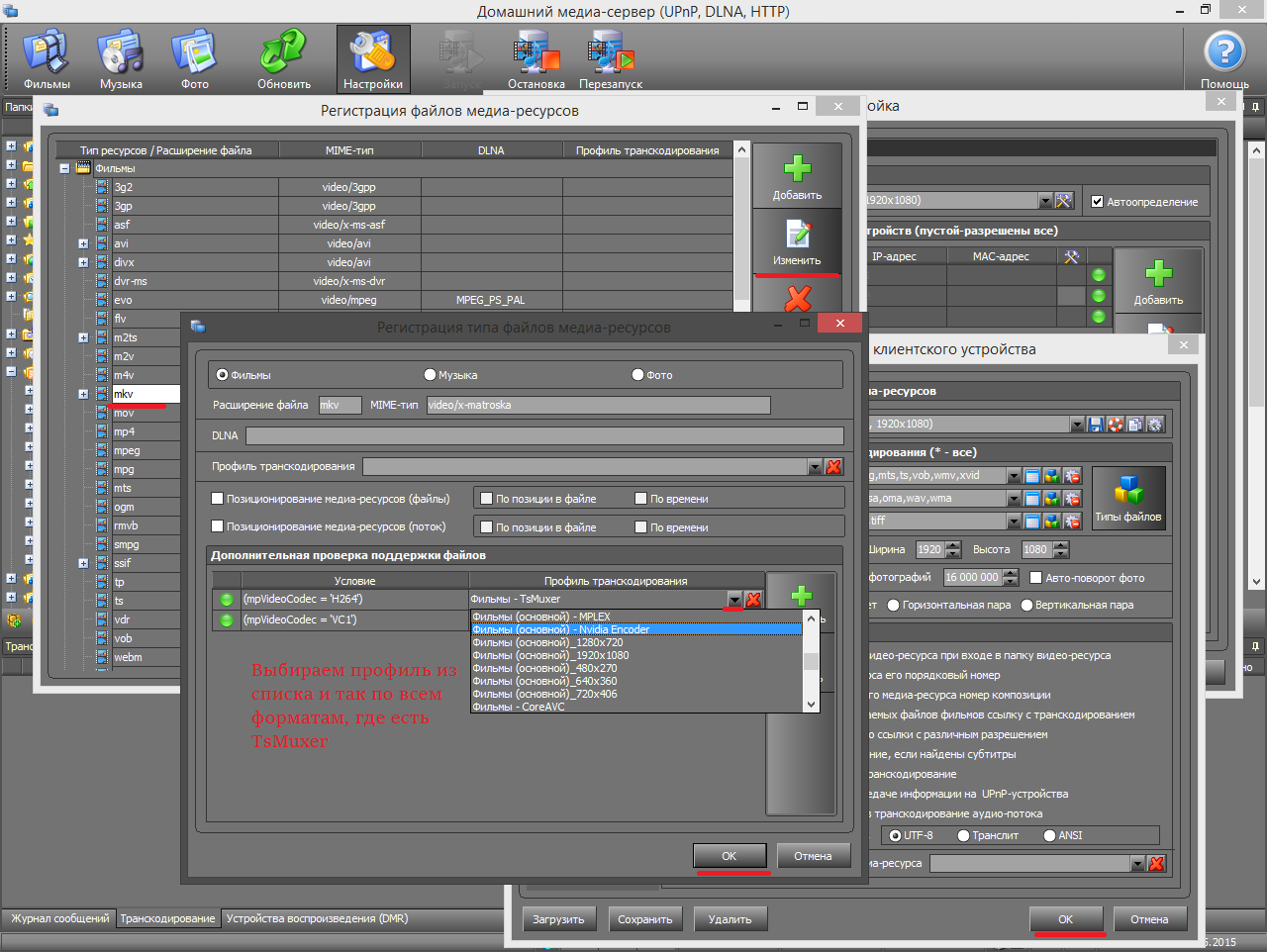1267x952 pixels.
Task: Enable the Авто-поворот фото checkbox
Action: [x=1036, y=578]
